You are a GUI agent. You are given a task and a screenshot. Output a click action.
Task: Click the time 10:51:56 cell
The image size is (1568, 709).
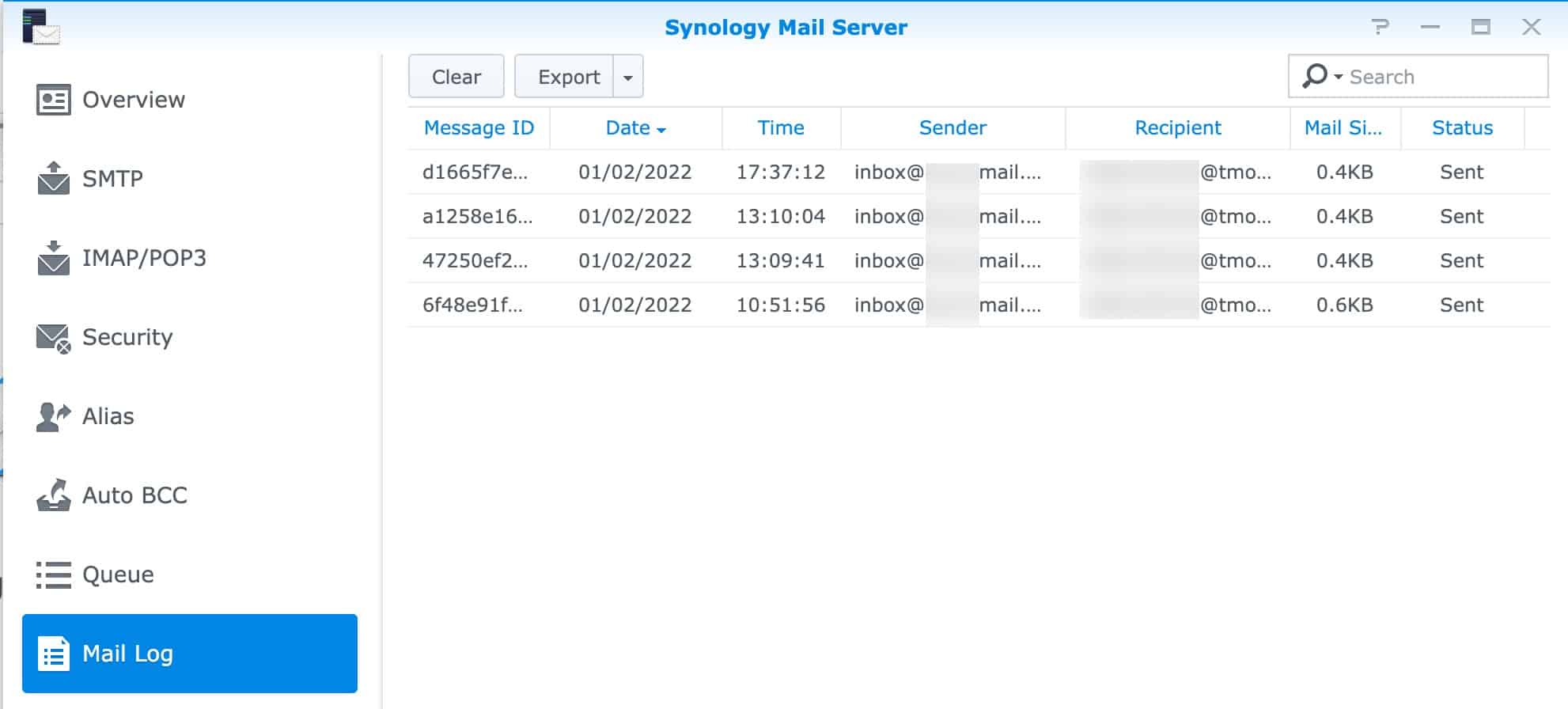pyautogui.click(x=781, y=305)
